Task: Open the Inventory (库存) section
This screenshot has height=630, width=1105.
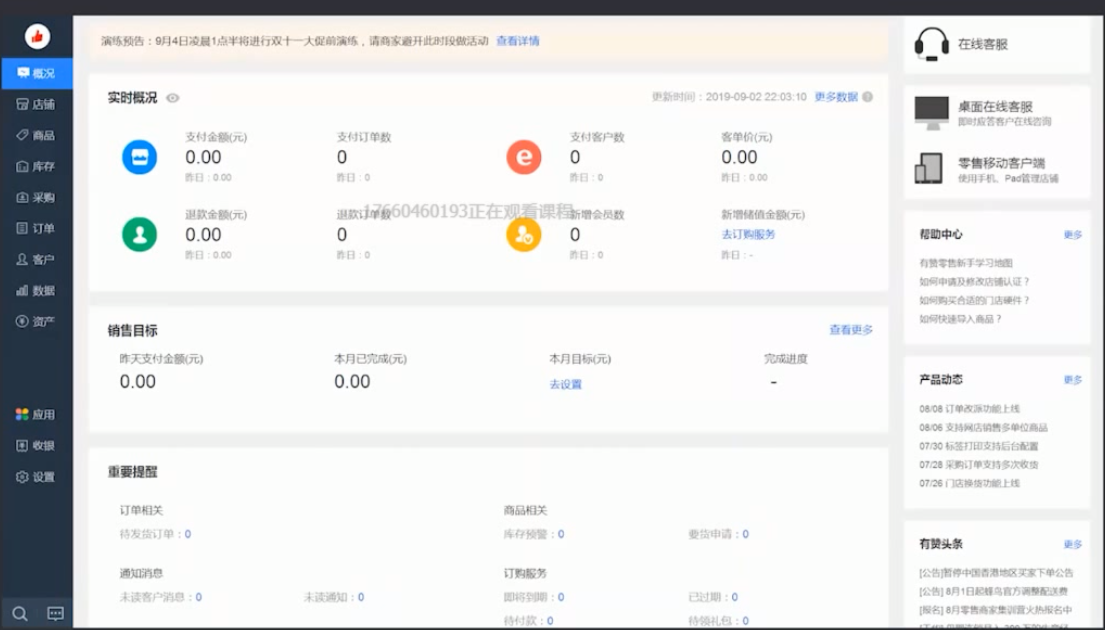Action: [x=37, y=168]
